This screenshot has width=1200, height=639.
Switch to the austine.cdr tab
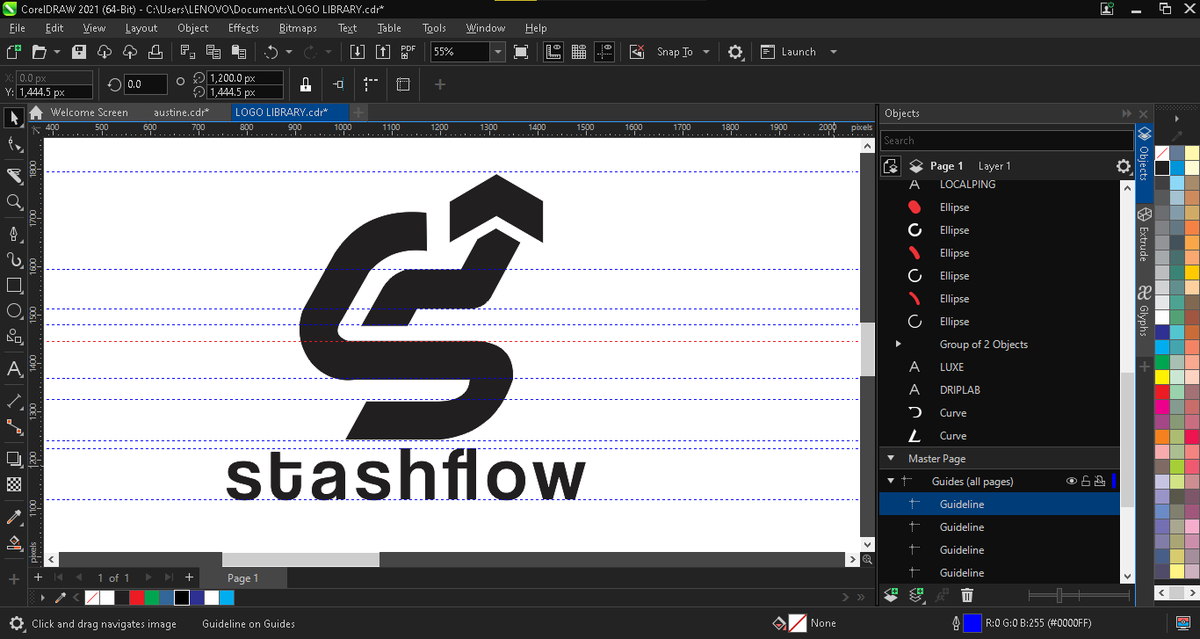pyautogui.click(x=181, y=112)
